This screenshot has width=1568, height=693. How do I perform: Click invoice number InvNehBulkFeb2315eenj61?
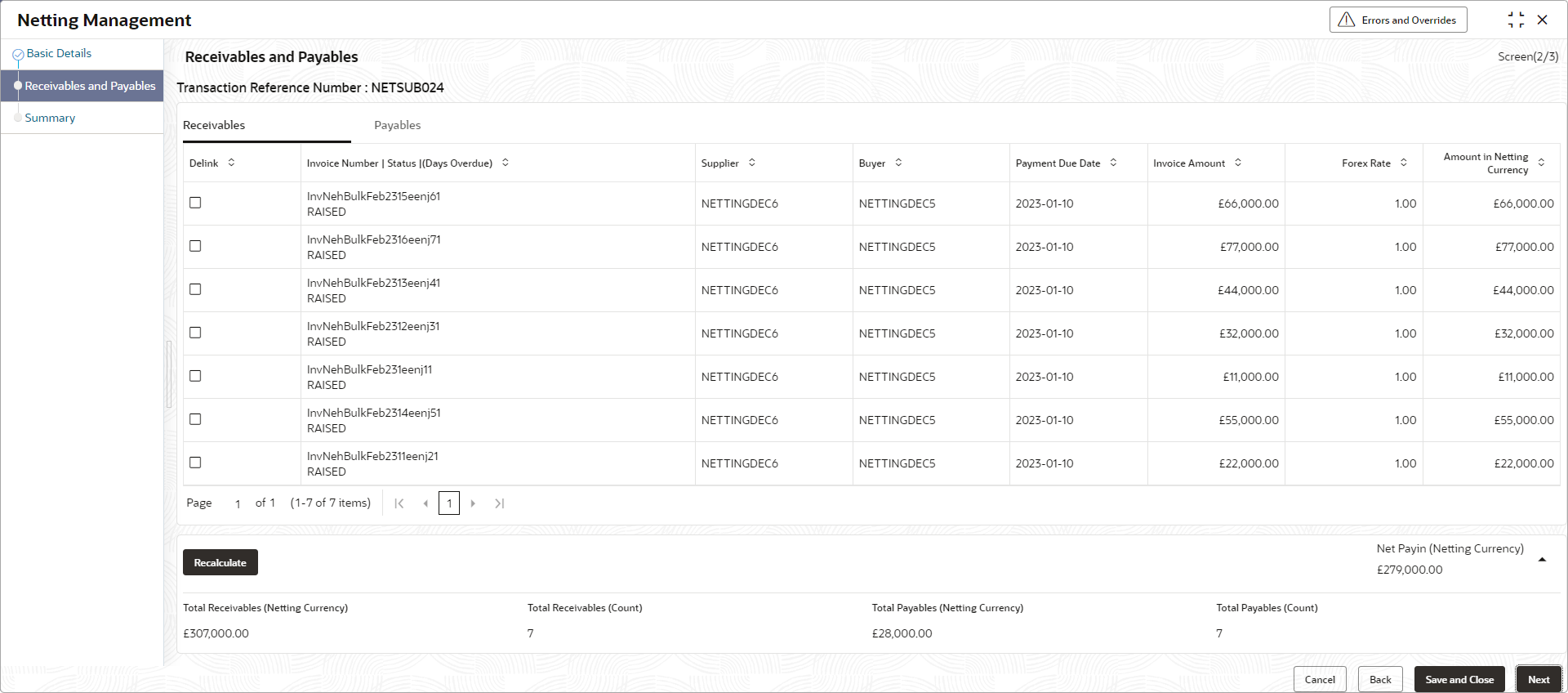tap(373, 196)
